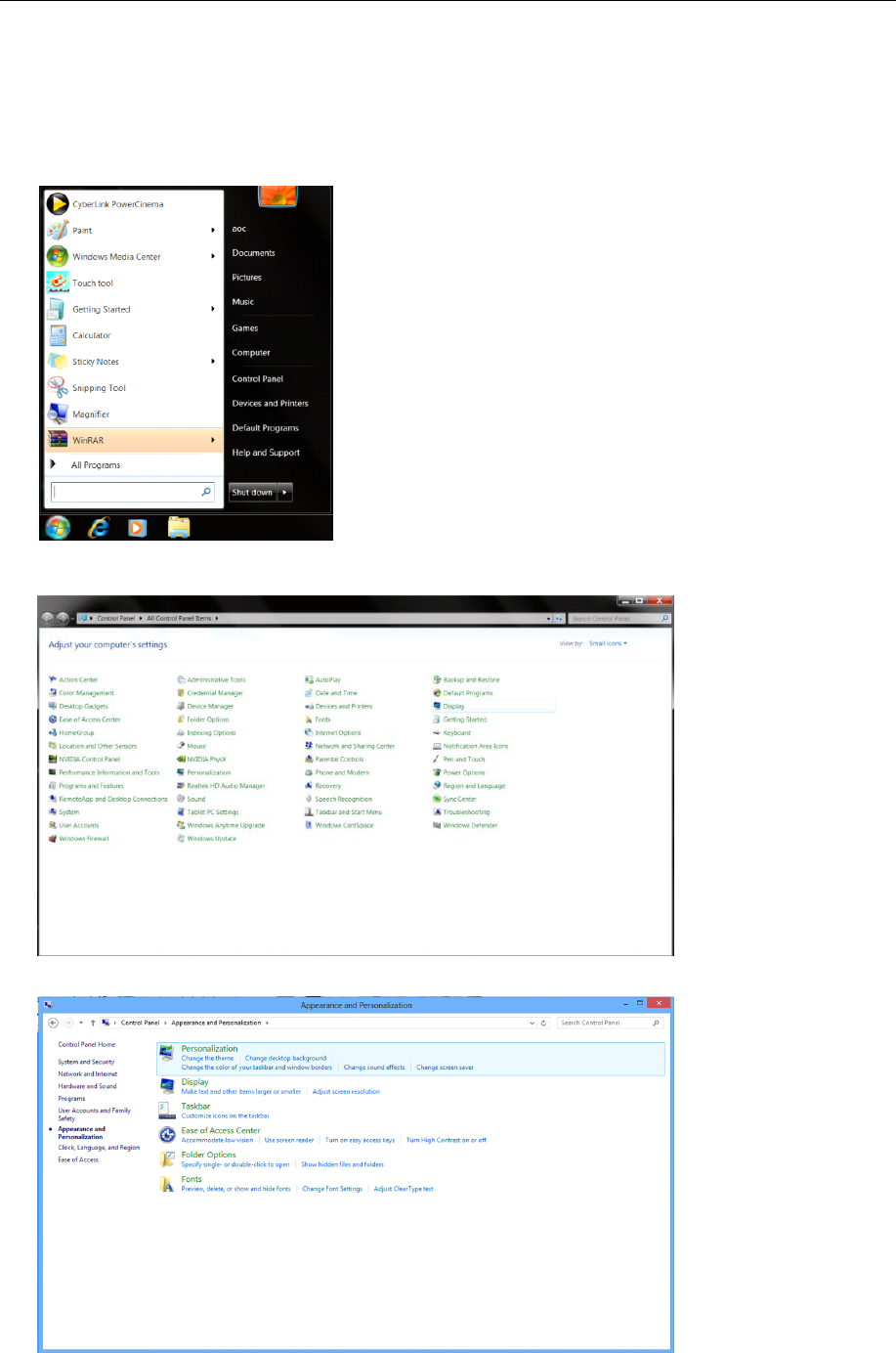Open Power Options control panel item

click(463, 772)
